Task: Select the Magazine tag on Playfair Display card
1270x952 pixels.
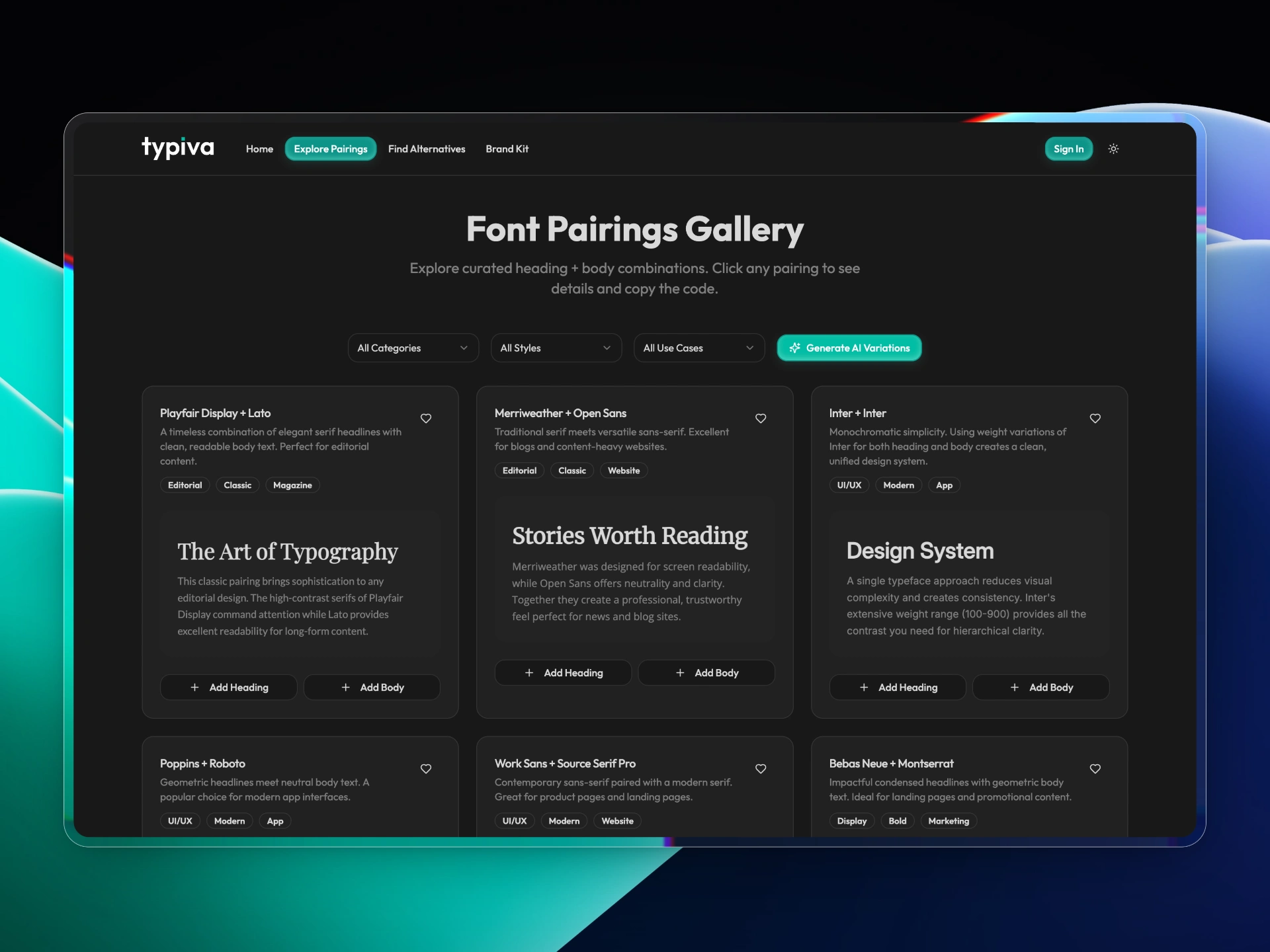Action: click(x=292, y=485)
